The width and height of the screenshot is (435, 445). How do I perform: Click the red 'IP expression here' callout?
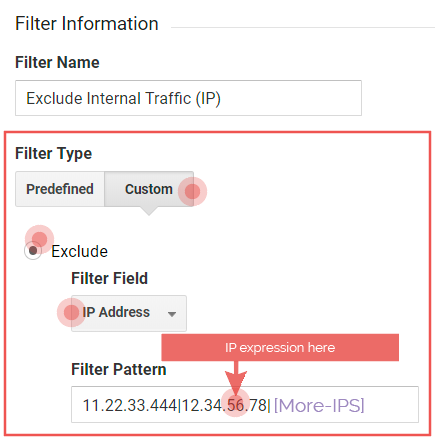coord(280,347)
